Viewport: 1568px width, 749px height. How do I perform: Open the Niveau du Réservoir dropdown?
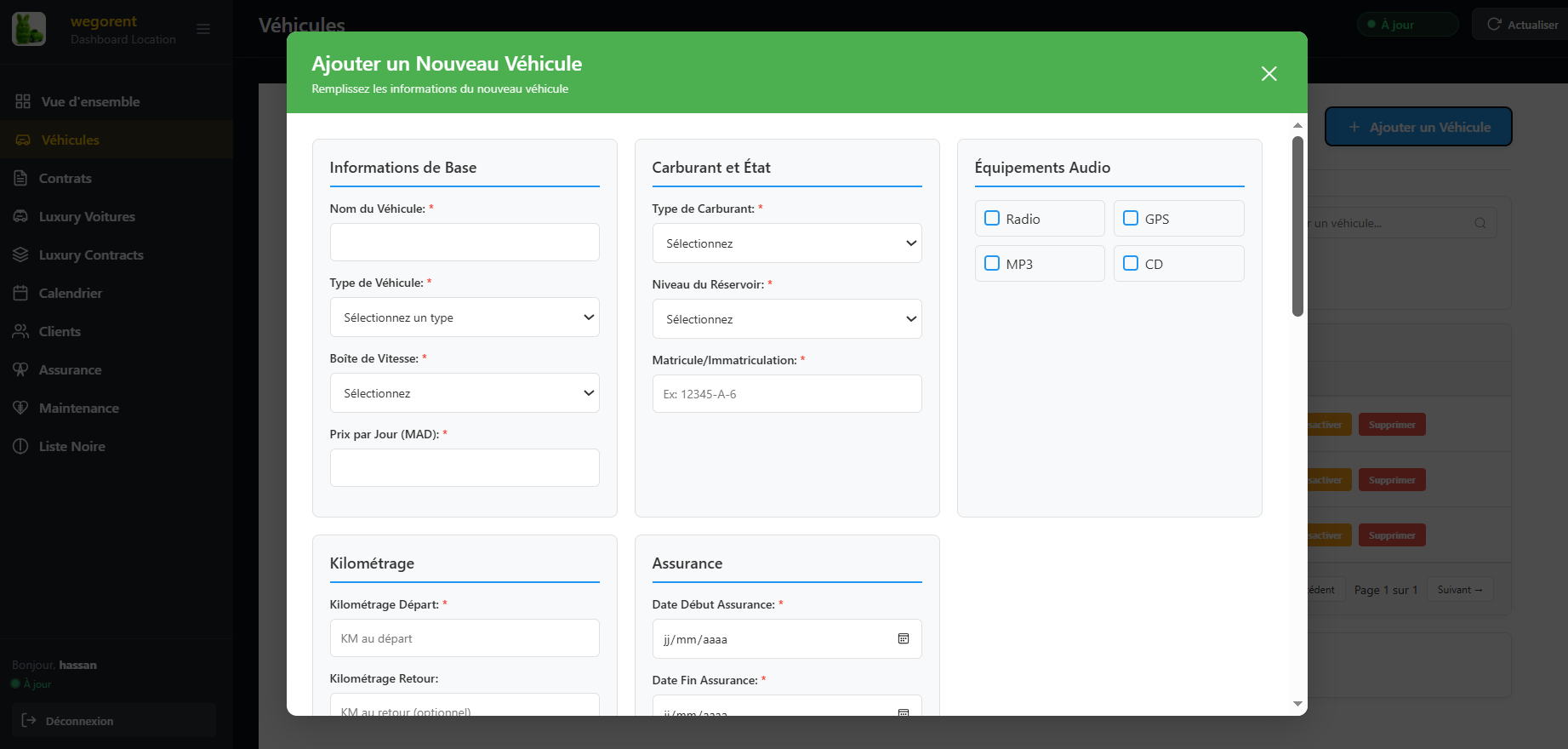click(x=787, y=319)
